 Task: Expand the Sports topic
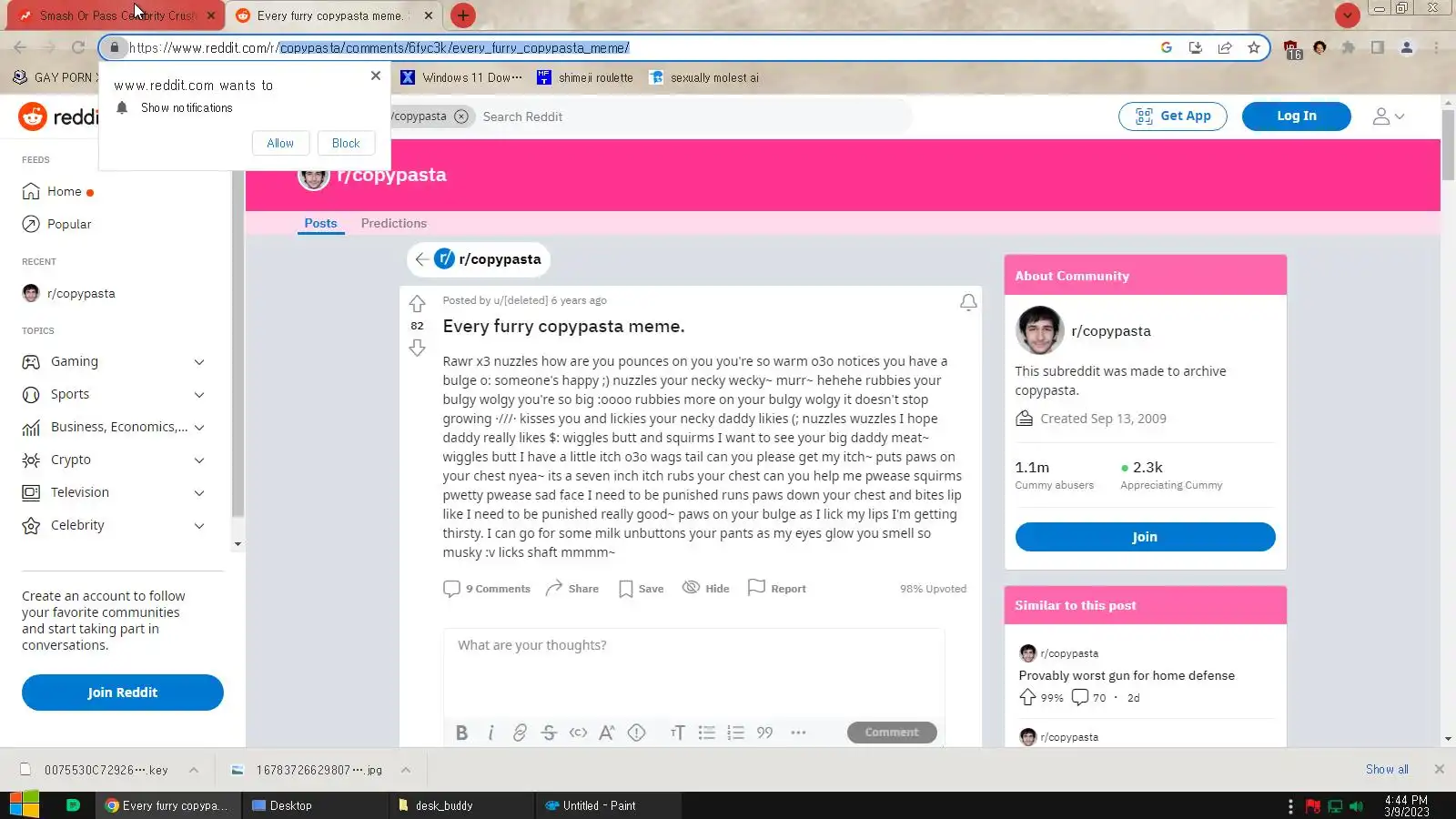pyautogui.click(x=199, y=395)
